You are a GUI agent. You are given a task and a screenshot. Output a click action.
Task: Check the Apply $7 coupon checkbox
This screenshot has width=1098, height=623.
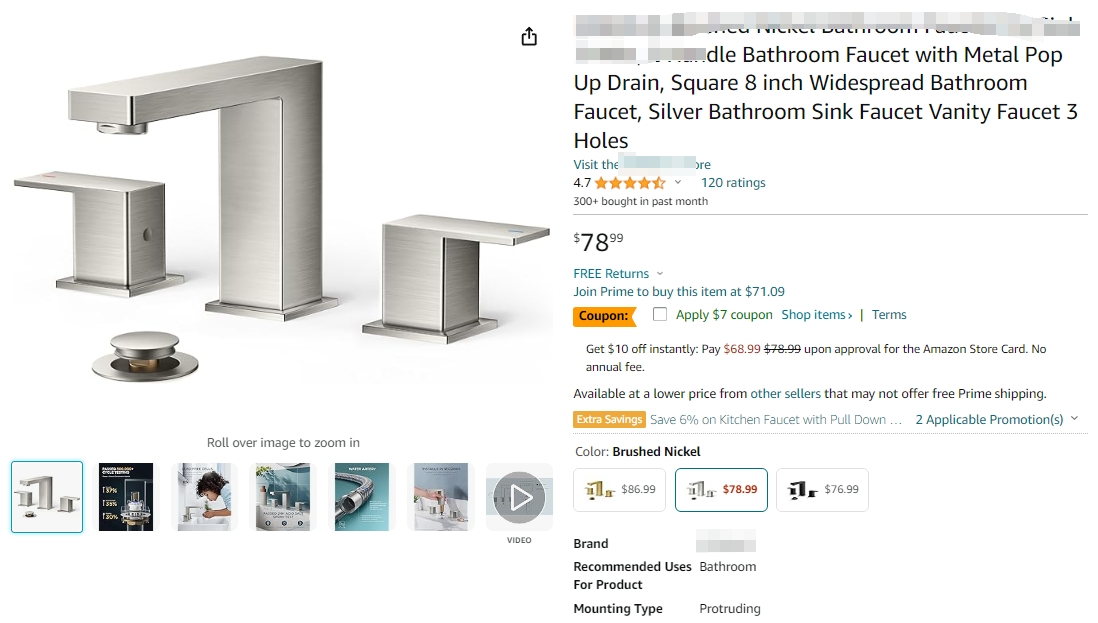point(660,314)
